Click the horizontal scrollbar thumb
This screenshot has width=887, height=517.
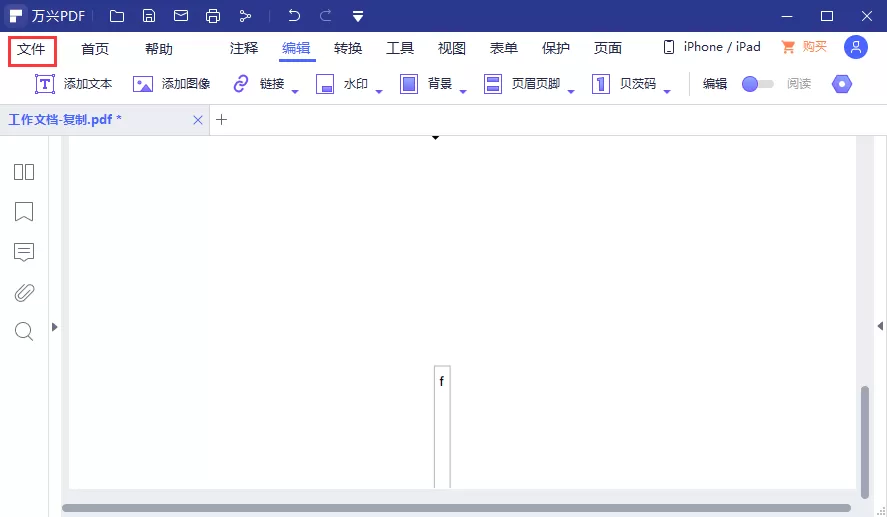[x=456, y=508]
